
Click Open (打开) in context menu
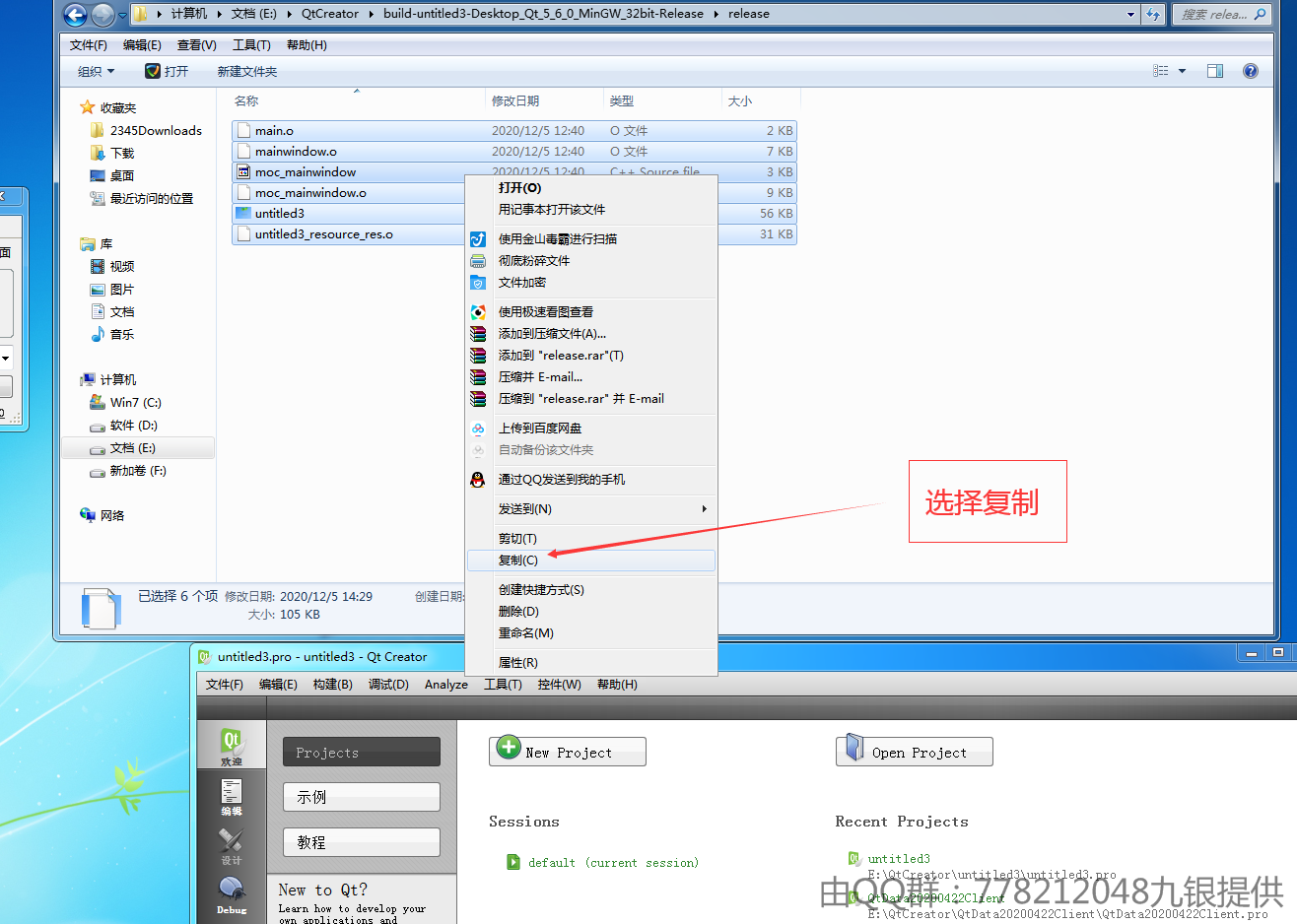(591, 188)
